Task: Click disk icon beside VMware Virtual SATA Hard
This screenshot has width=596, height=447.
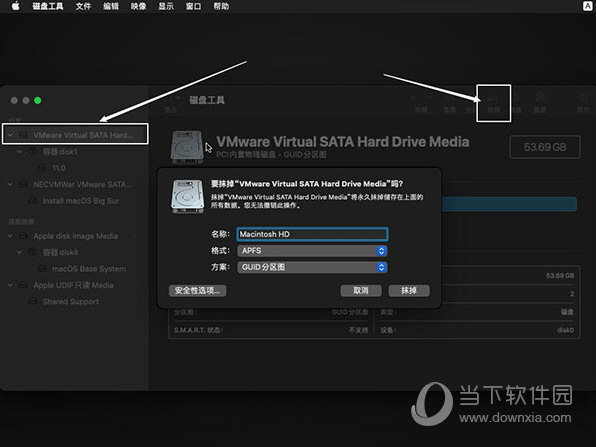Action: [24, 135]
